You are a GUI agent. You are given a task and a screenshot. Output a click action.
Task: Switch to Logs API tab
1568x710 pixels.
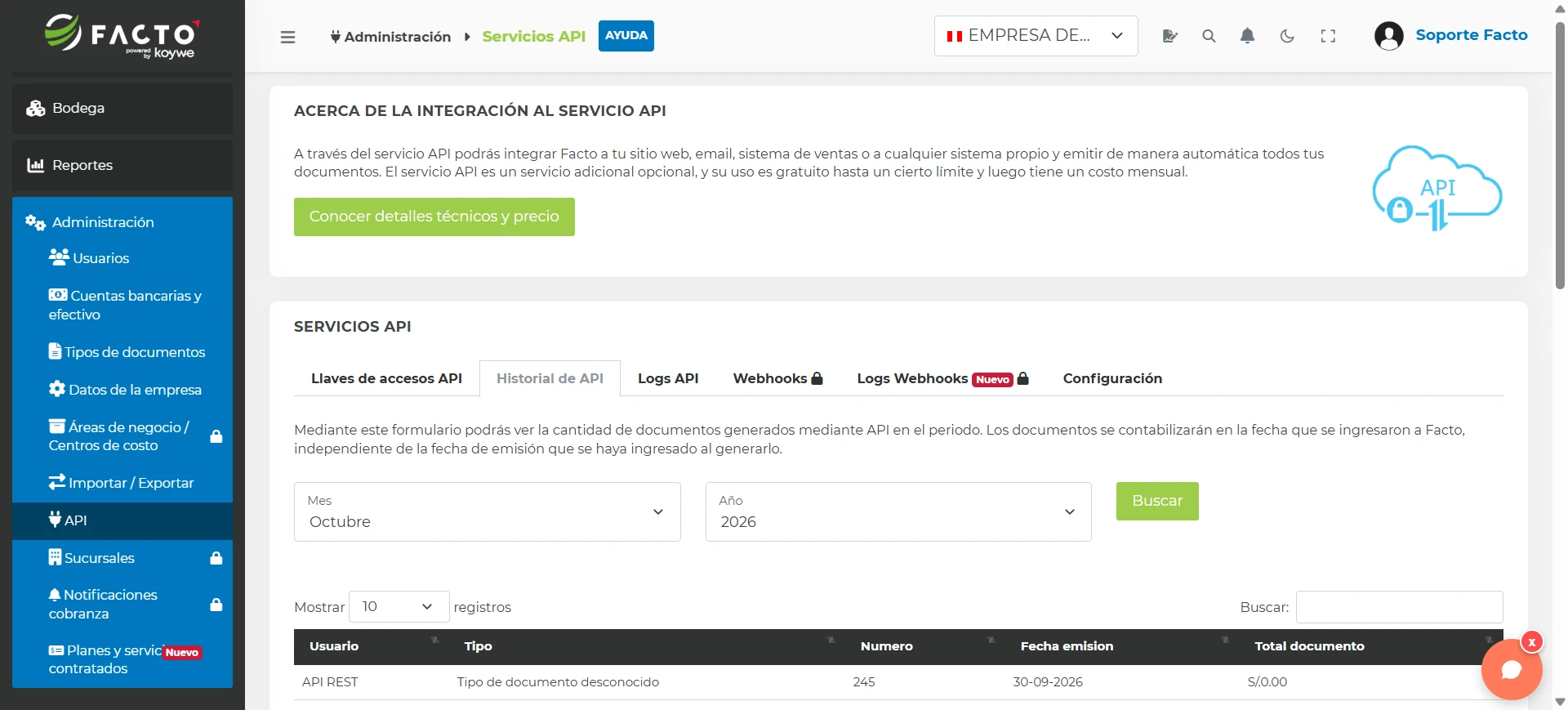point(668,378)
